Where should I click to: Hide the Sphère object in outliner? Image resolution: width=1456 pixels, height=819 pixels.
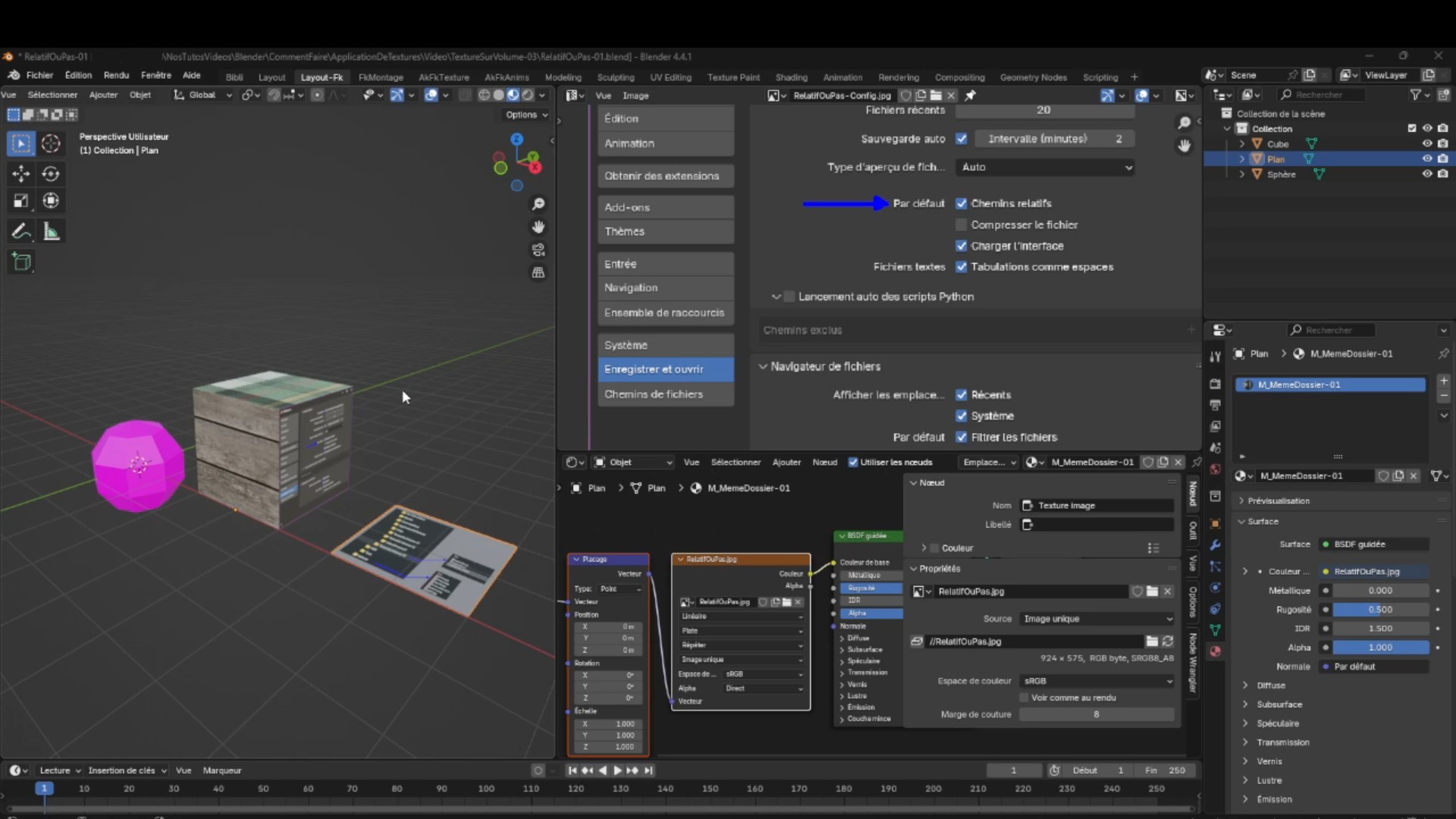1426,174
